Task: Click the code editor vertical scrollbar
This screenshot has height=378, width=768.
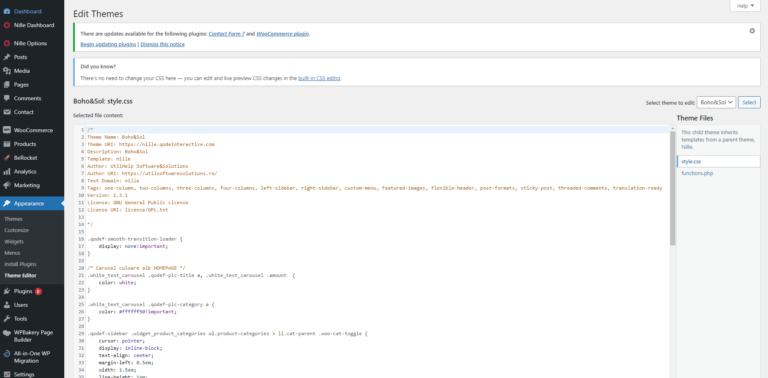Action: click(x=673, y=188)
